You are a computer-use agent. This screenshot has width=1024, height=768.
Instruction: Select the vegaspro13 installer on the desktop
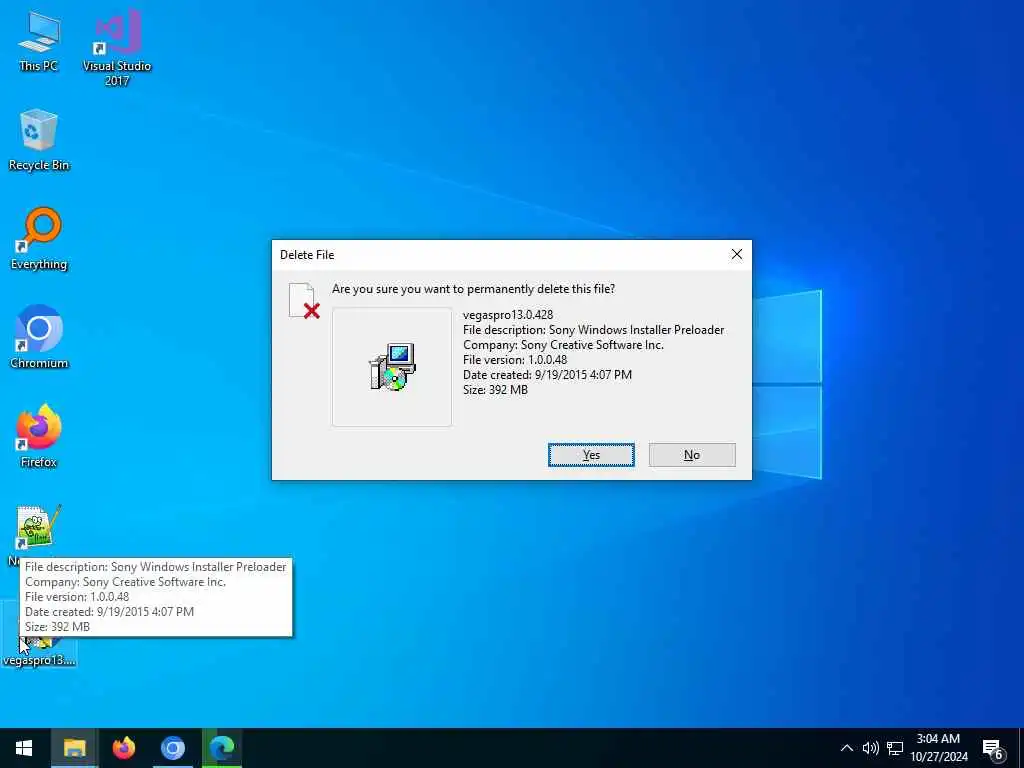pos(39,651)
